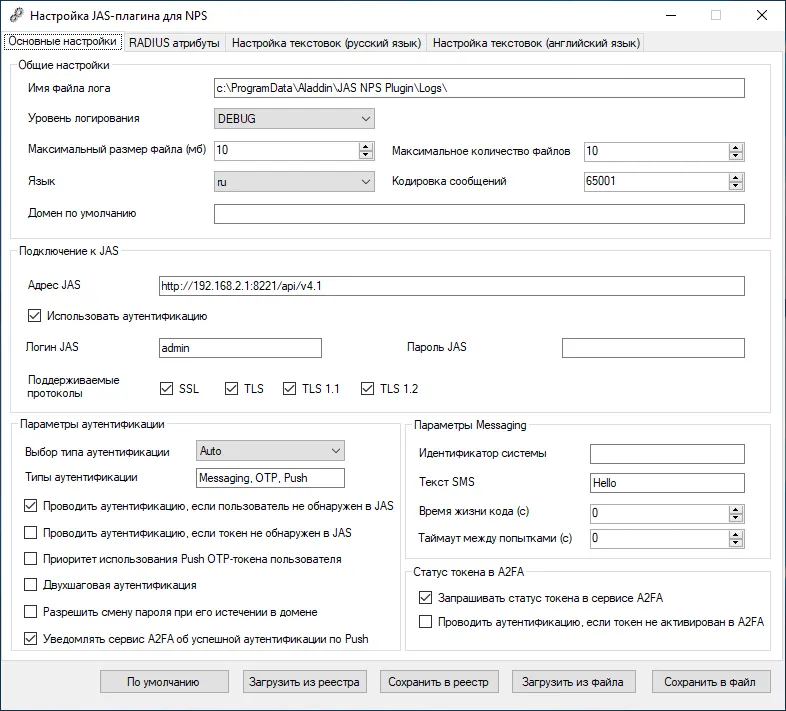Toggle 'Запрашивать статус токена в сервисе A2FA'

click(426, 598)
